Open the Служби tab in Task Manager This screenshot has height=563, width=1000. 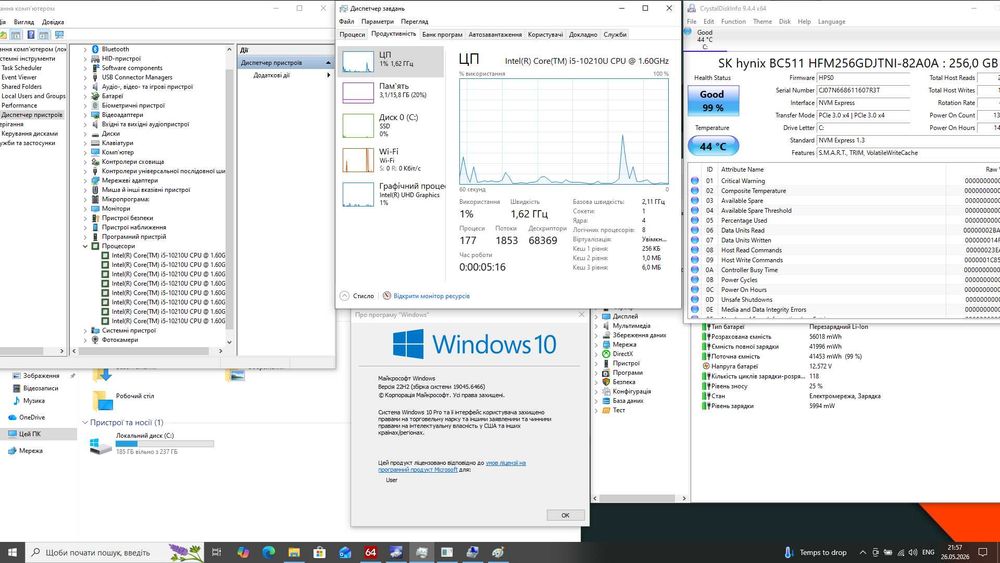pyautogui.click(x=615, y=34)
